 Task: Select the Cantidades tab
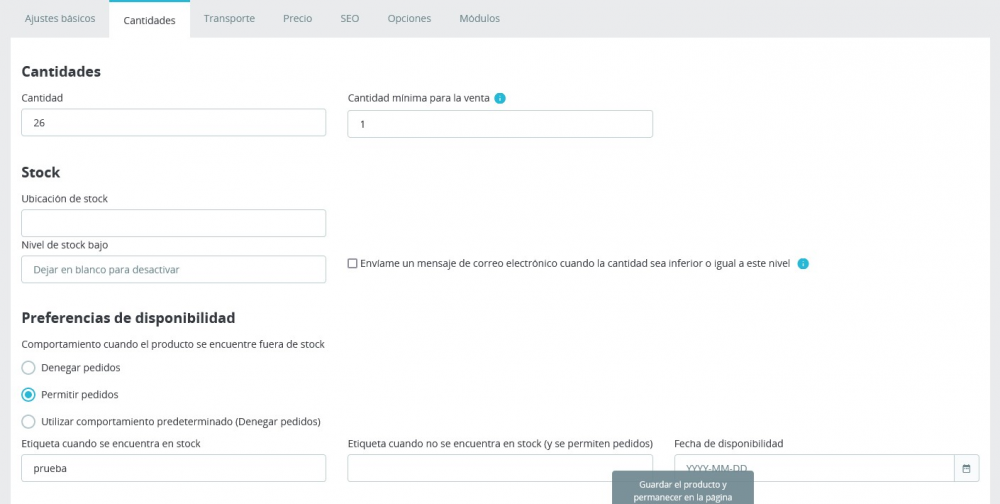click(x=149, y=20)
